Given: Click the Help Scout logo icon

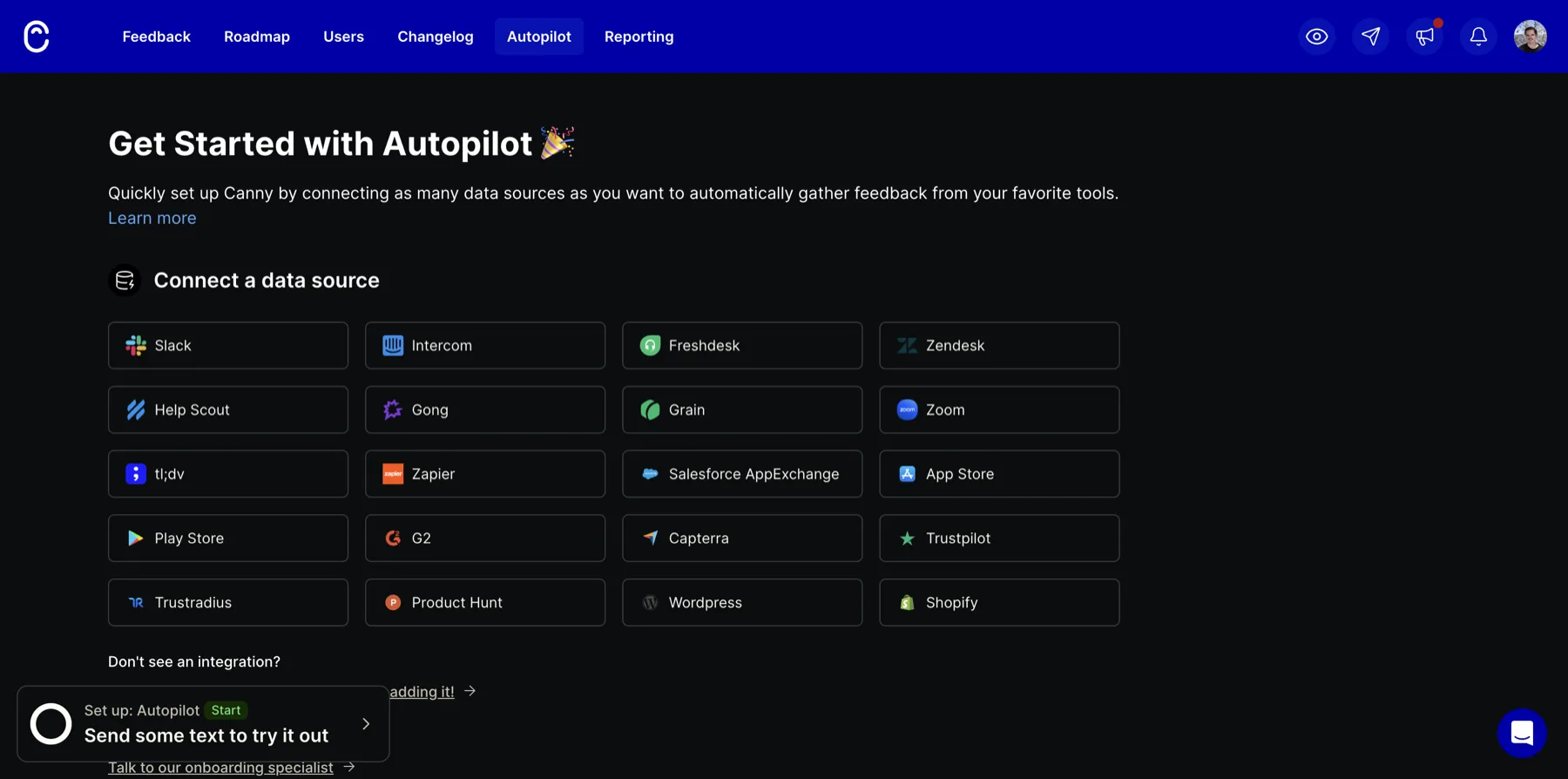Looking at the screenshot, I should coord(136,410).
